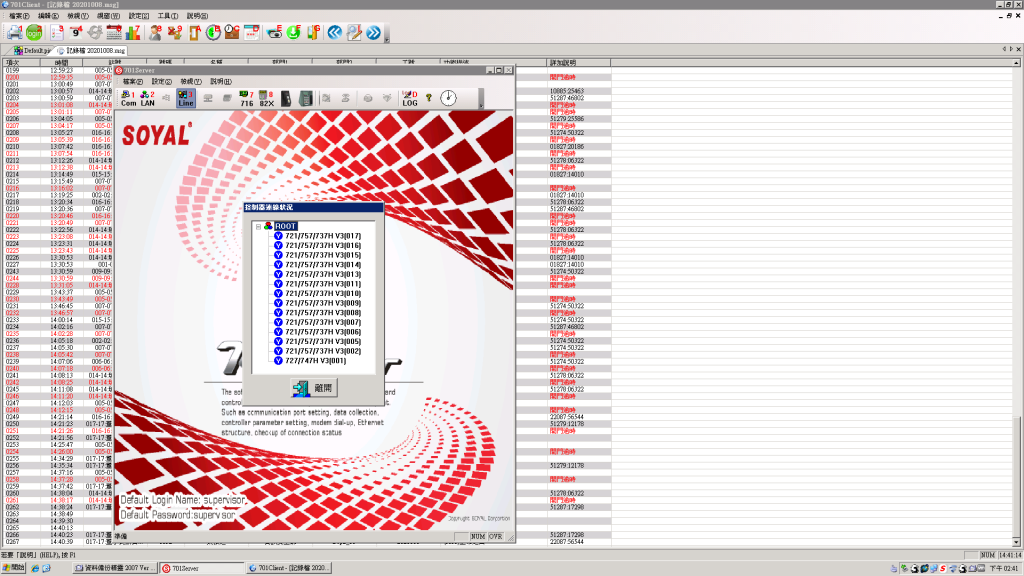Click the black controller device icon
1024x576 pixels.
[x=286, y=99]
